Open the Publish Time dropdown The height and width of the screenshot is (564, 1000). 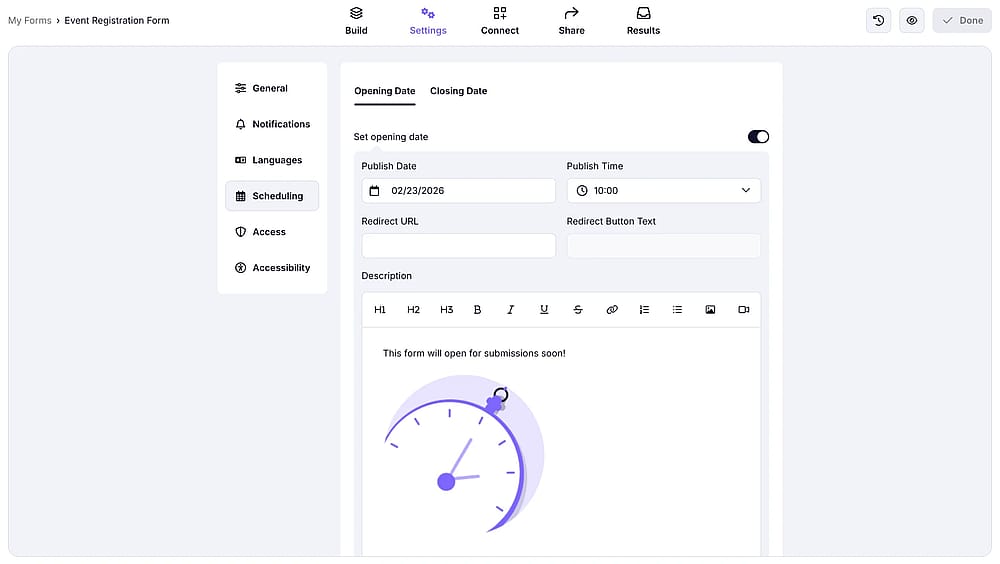pos(663,191)
